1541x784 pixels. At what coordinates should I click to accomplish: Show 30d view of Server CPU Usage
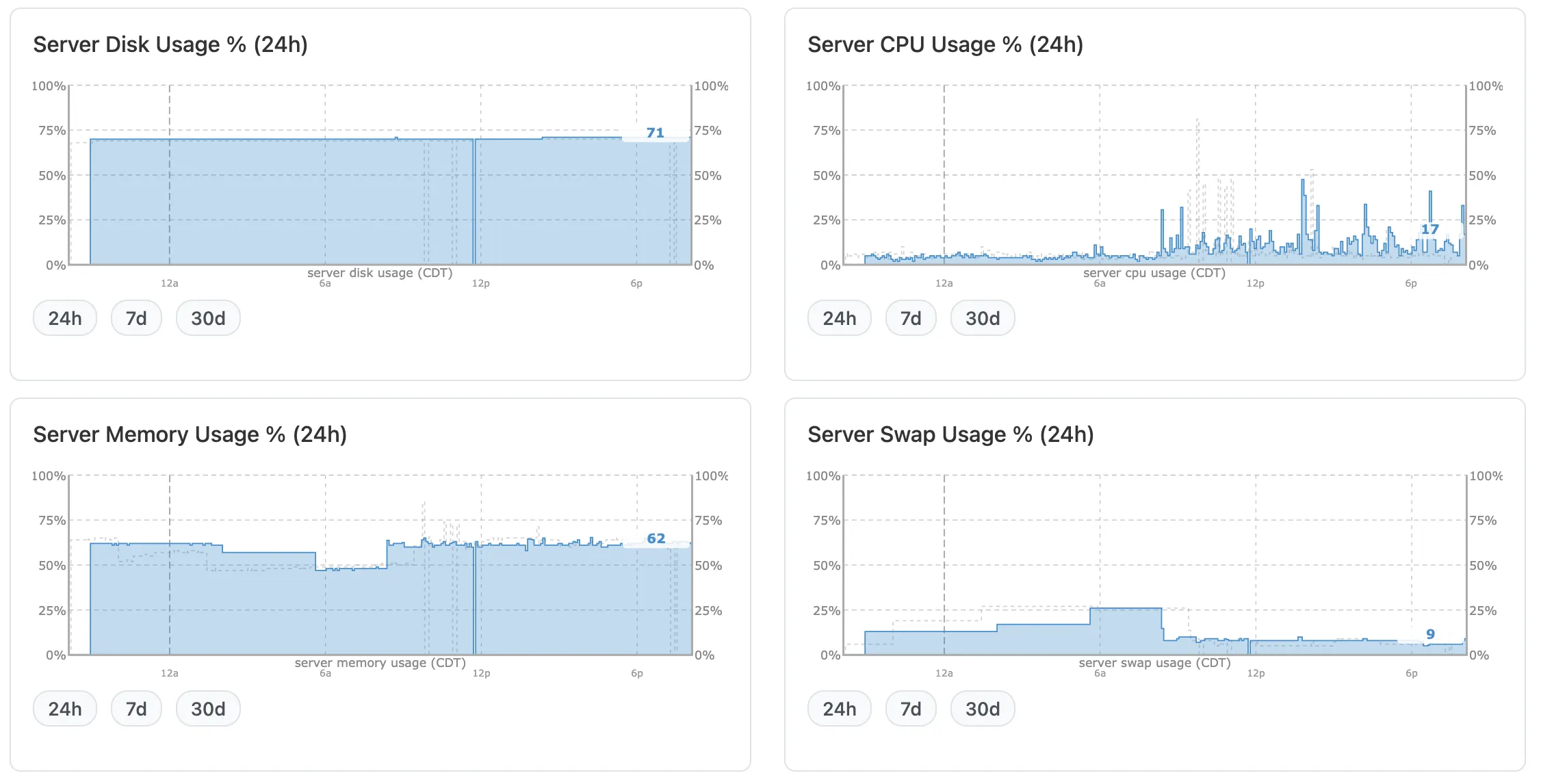(x=983, y=318)
